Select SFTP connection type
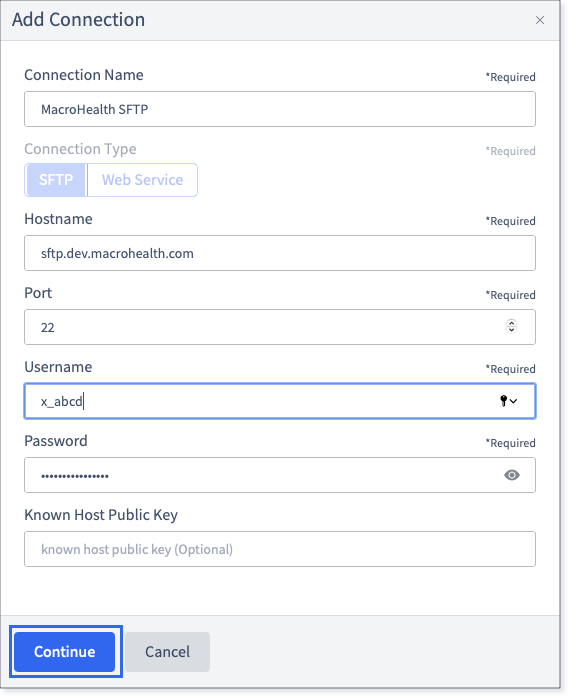Viewport: 568px width, 696px height. tap(56, 180)
